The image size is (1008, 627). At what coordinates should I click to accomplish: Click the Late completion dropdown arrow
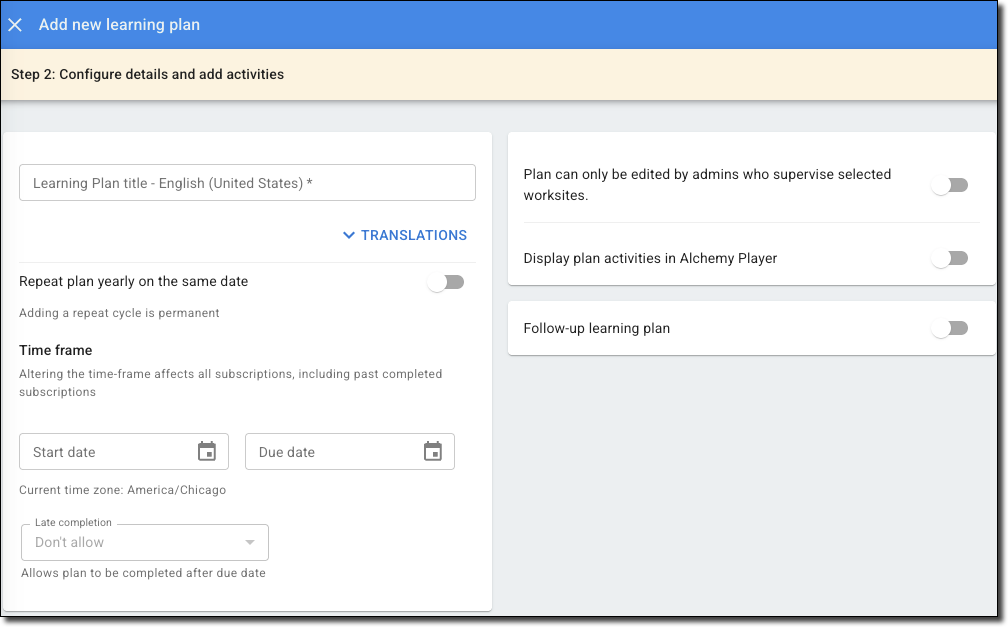point(250,543)
